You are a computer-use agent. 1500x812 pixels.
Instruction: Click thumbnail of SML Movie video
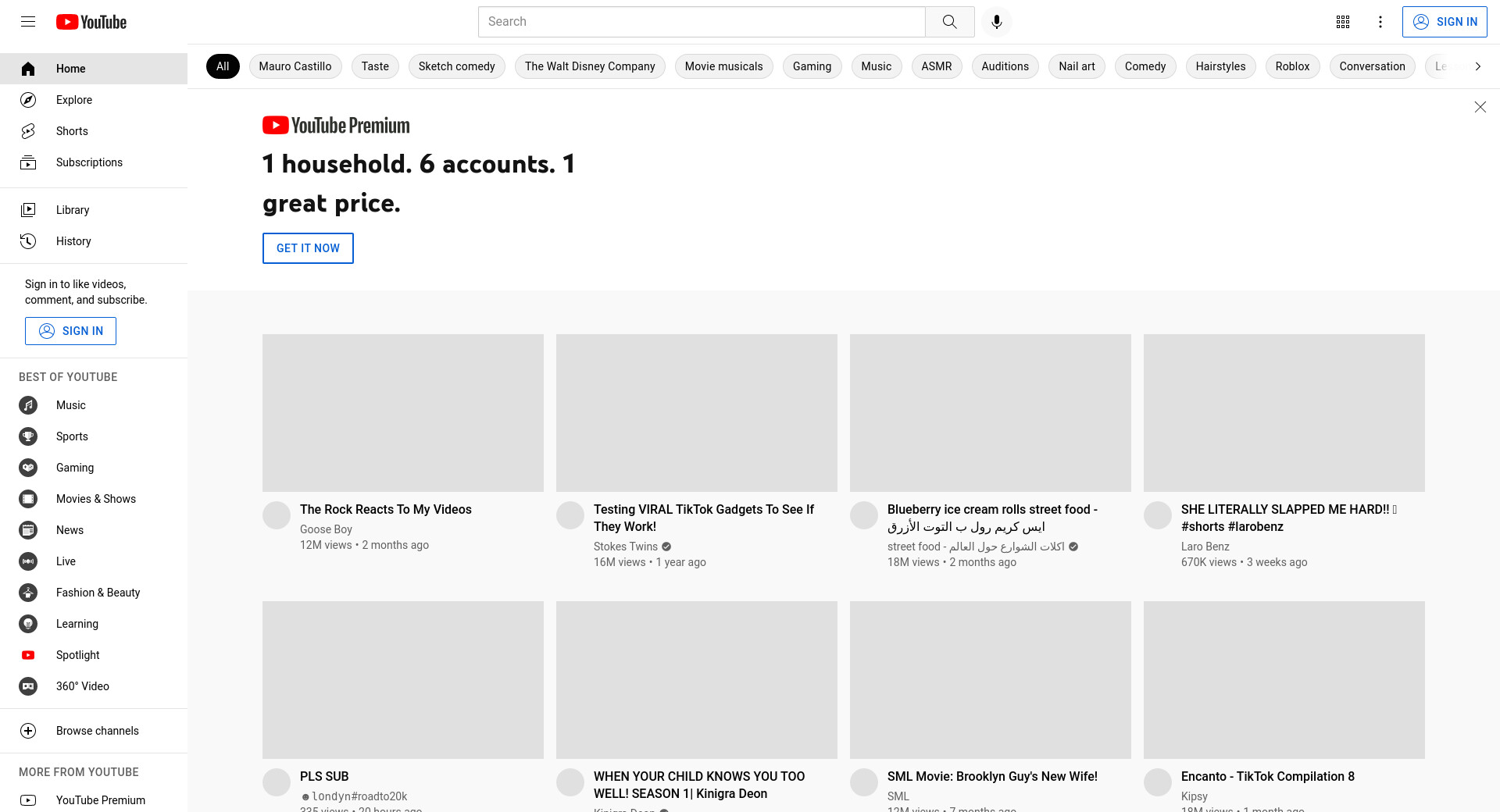(991, 680)
